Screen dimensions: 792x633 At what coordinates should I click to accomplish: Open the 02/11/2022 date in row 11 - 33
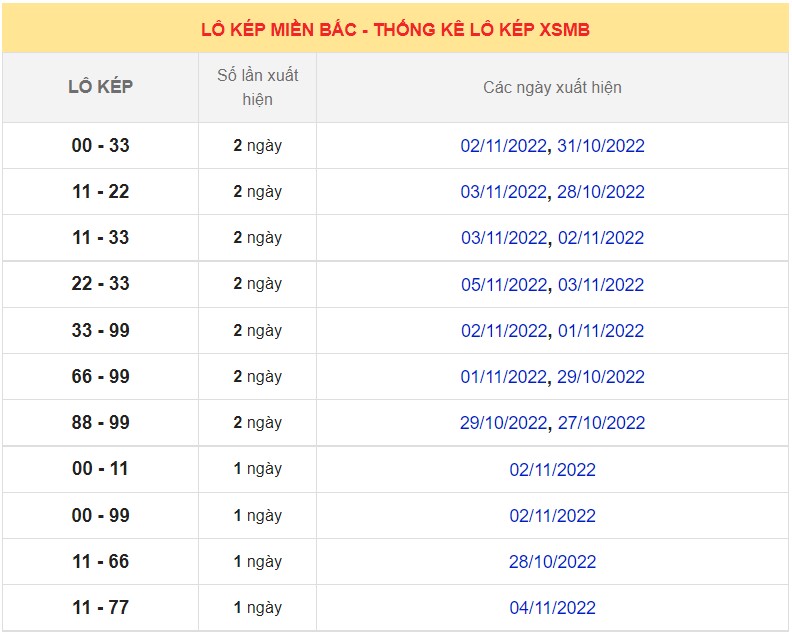click(x=601, y=238)
